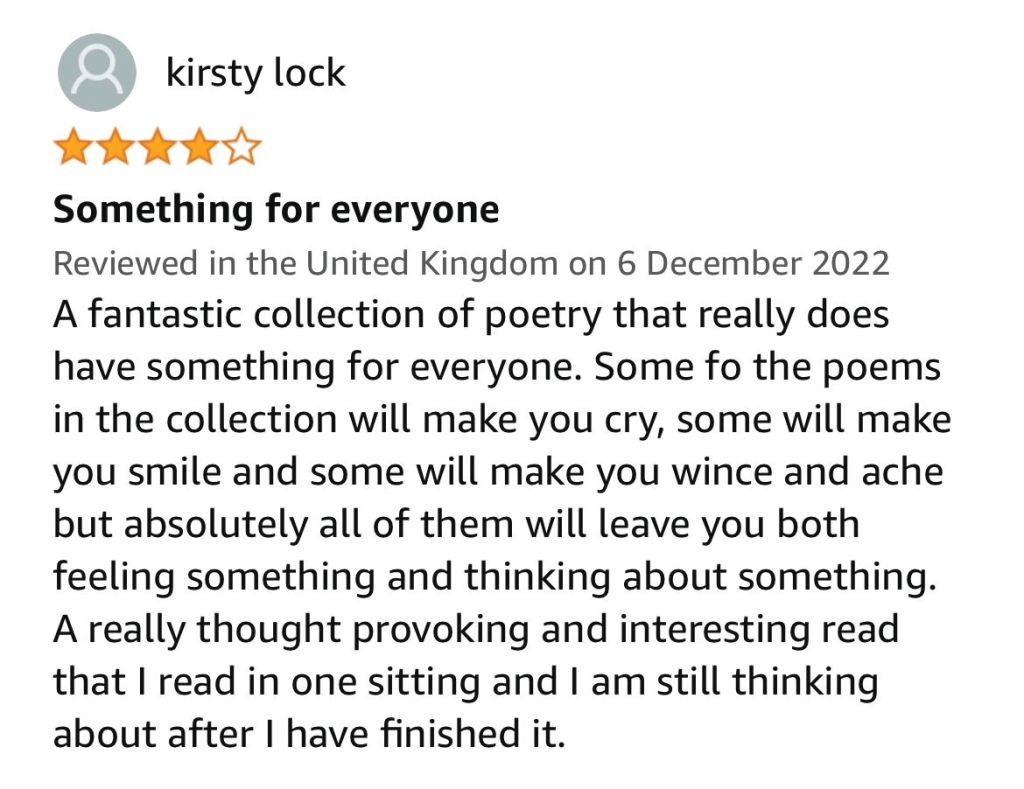Click the word "fantastic" in the review
The height and width of the screenshot is (789, 1024).
159,315
